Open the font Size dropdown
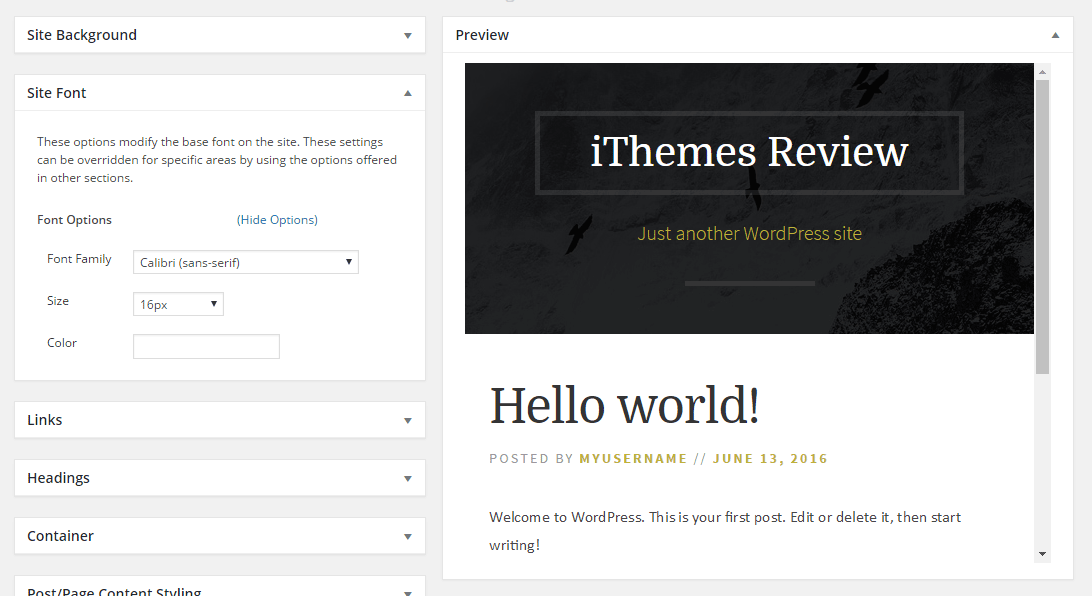This screenshot has width=1092, height=596. (178, 304)
